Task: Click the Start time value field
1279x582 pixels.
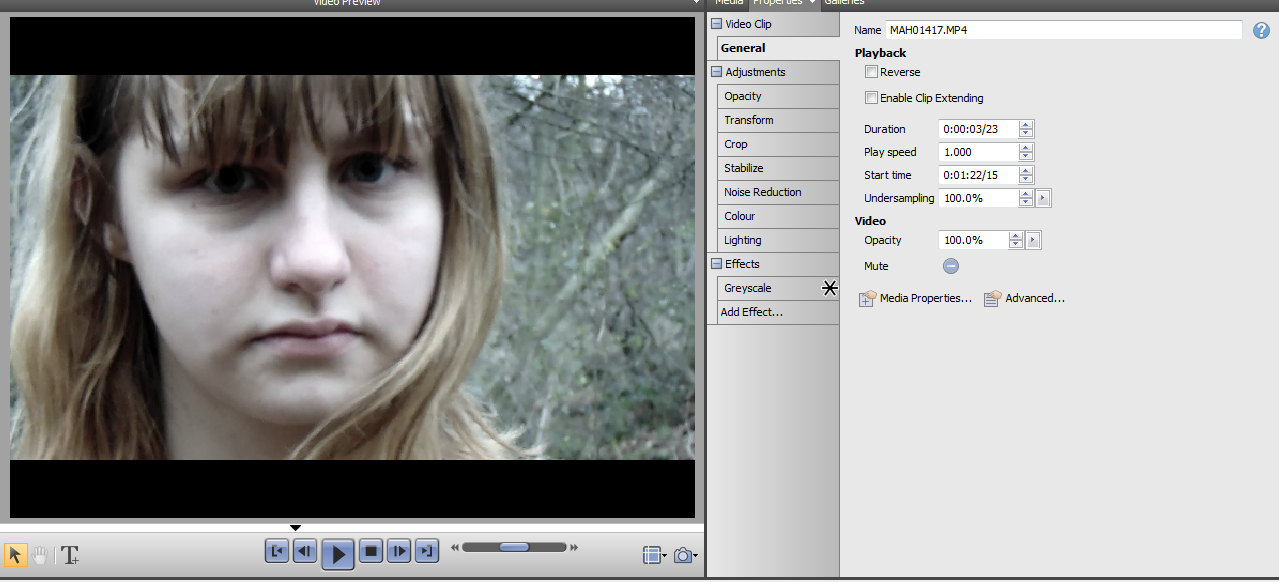Action: (978, 175)
